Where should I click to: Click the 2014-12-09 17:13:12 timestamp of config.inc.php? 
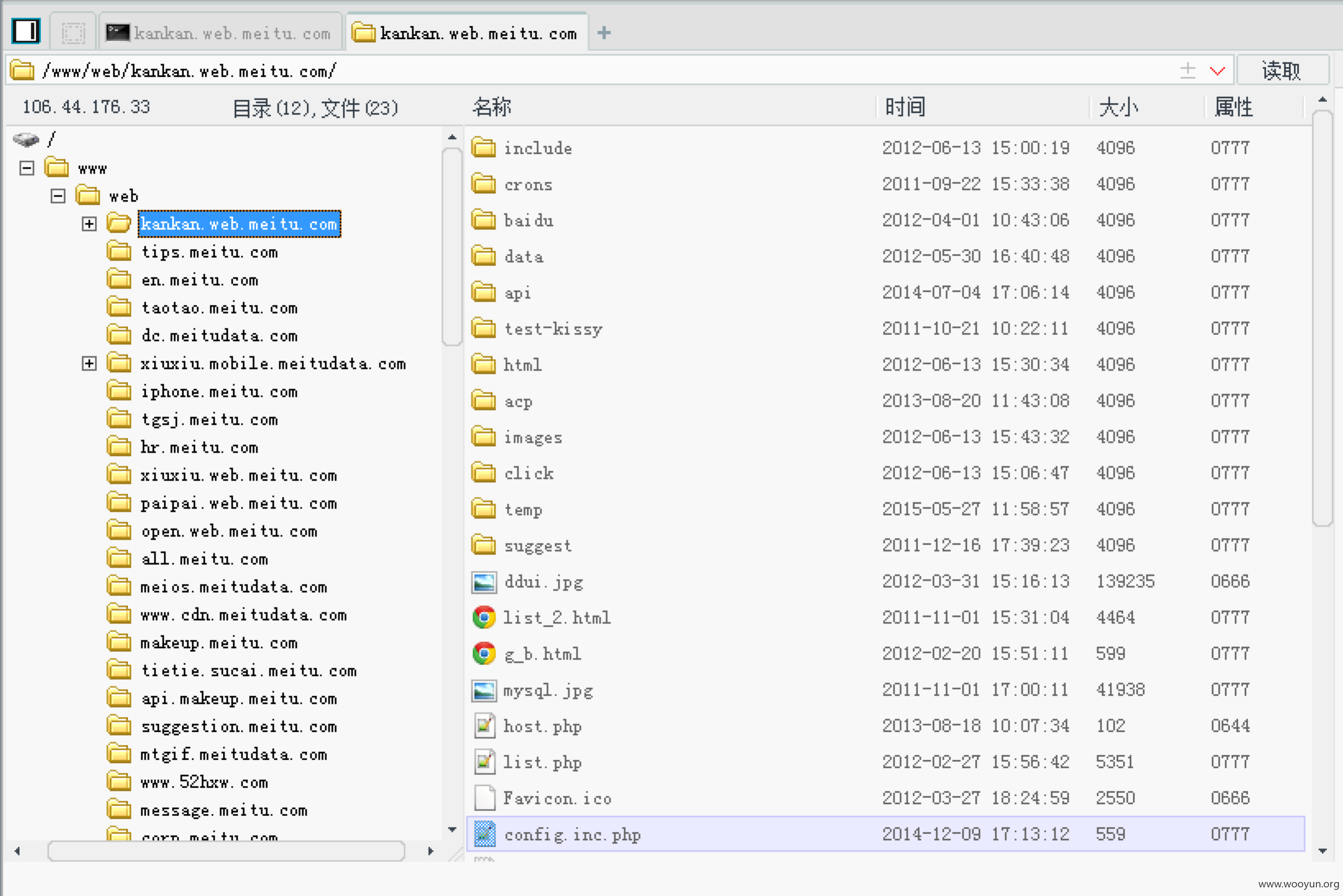(975, 834)
